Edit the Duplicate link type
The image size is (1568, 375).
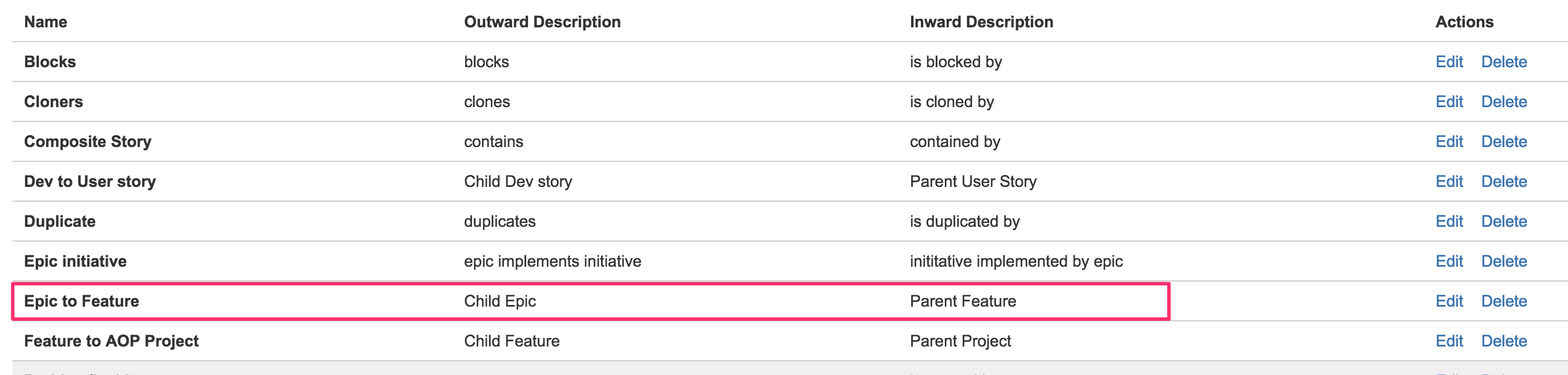[1449, 222]
